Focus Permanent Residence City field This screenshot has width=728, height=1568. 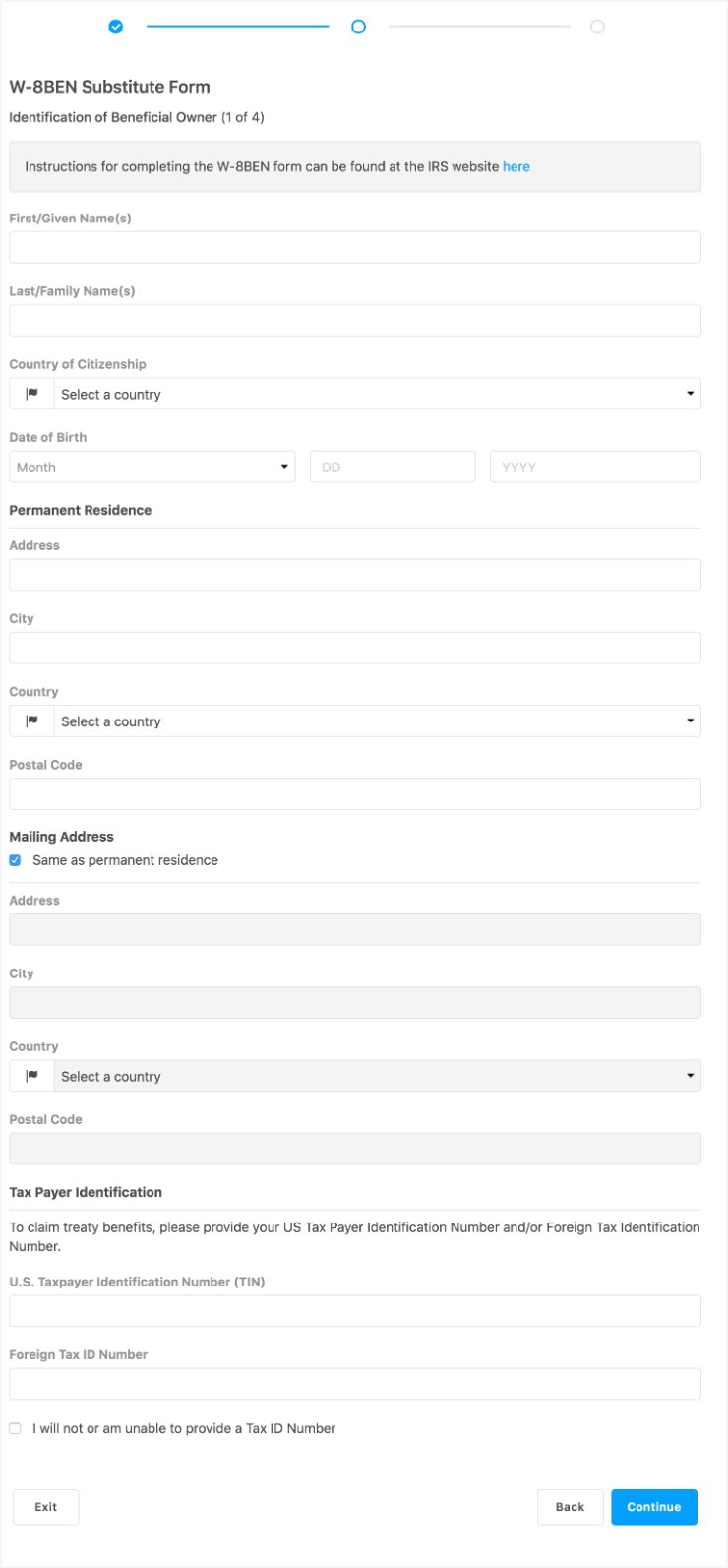pos(355,648)
